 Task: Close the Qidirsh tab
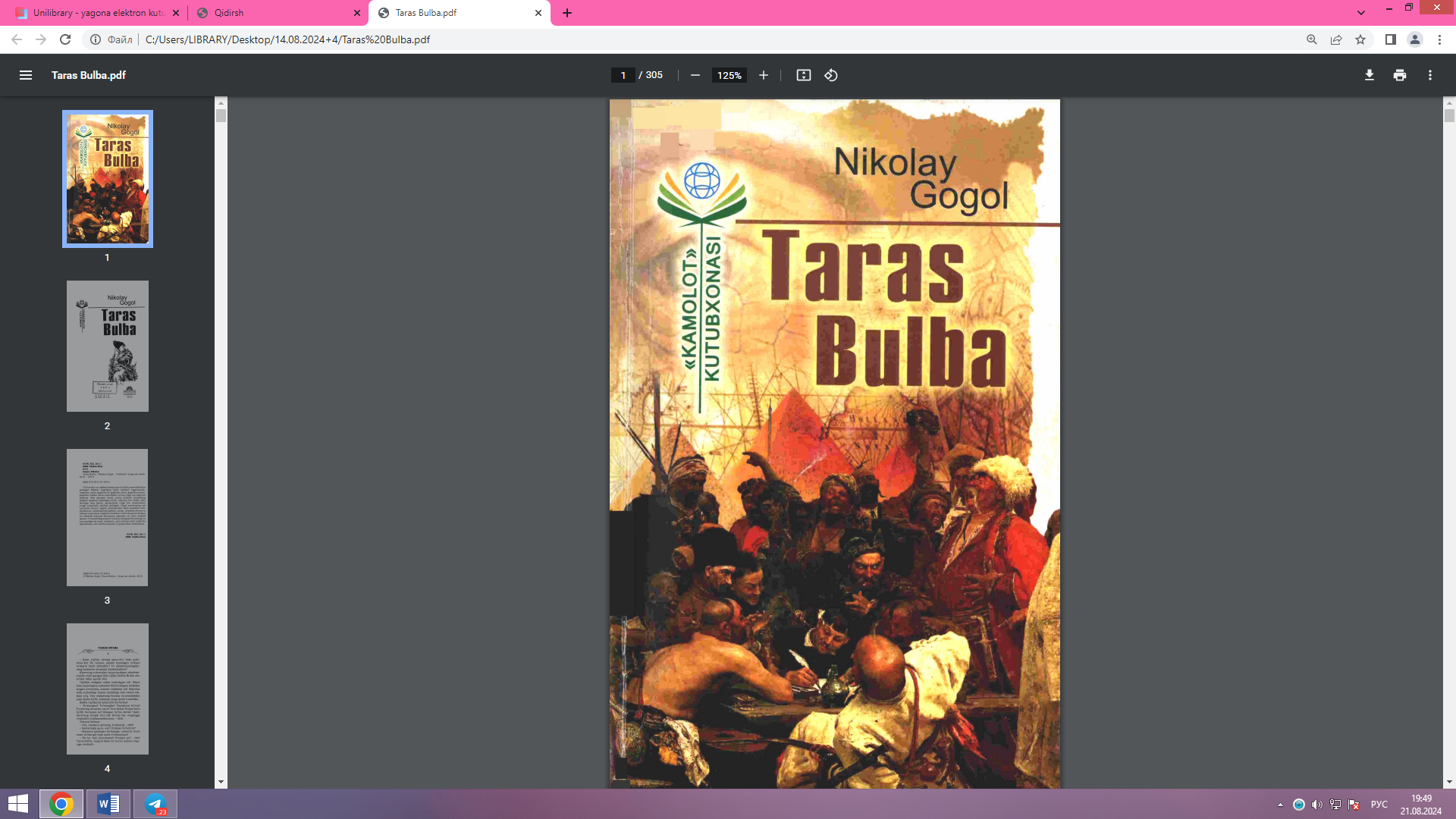[x=357, y=13]
